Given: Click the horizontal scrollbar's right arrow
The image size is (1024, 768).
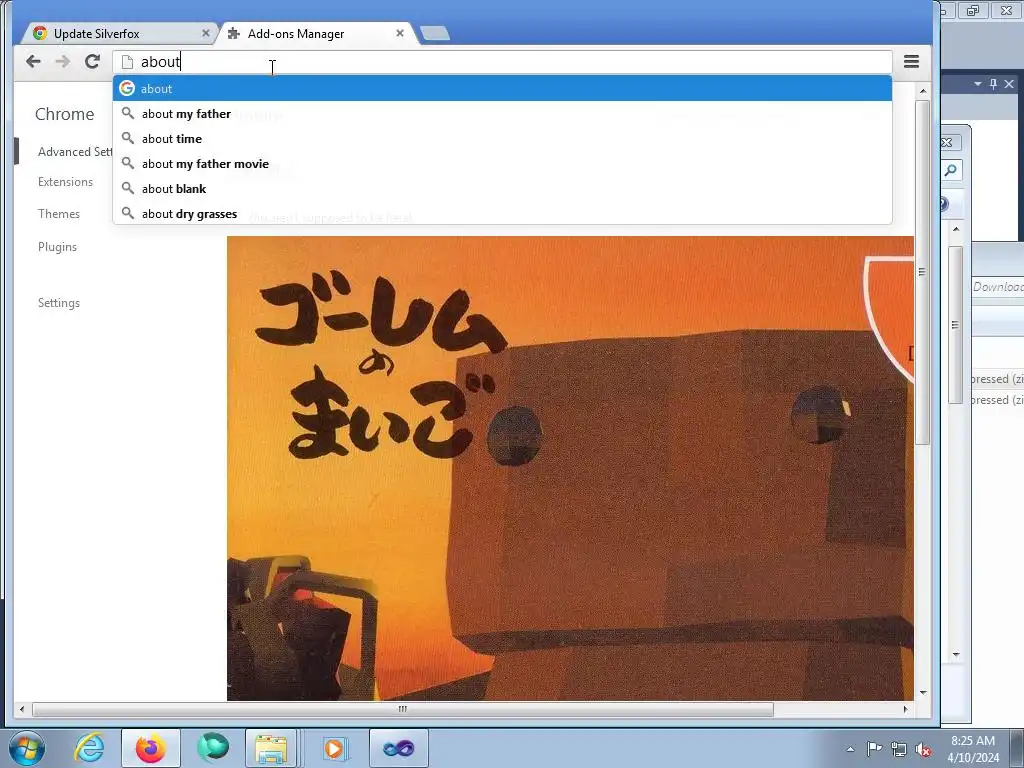Looking at the screenshot, I should tap(906, 709).
